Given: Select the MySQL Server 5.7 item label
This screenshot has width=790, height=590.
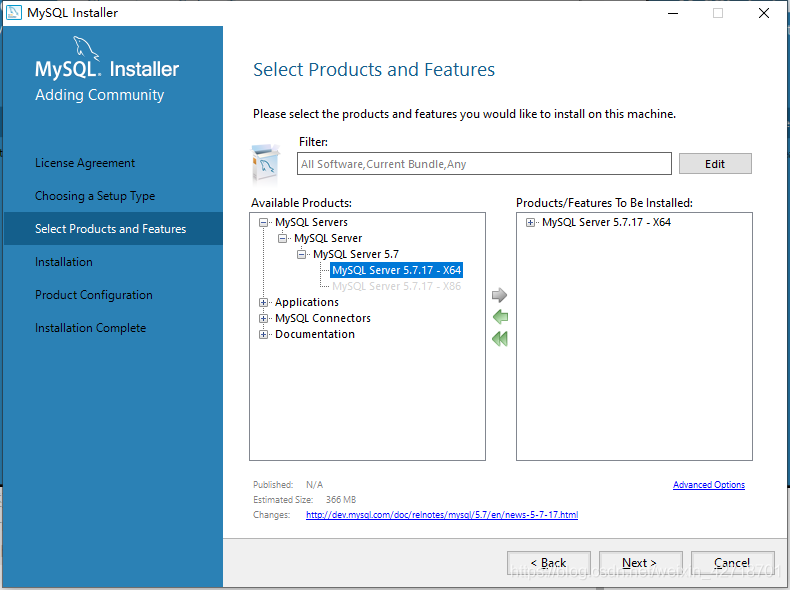Looking at the screenshot, I should coord(356,254).
